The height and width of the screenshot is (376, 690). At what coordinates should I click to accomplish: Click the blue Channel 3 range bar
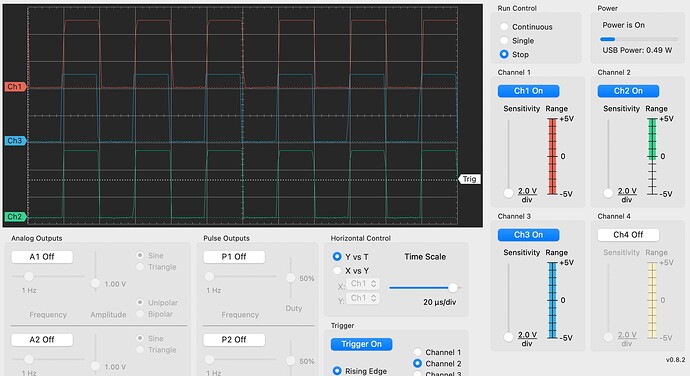click(x=552, y=300)
